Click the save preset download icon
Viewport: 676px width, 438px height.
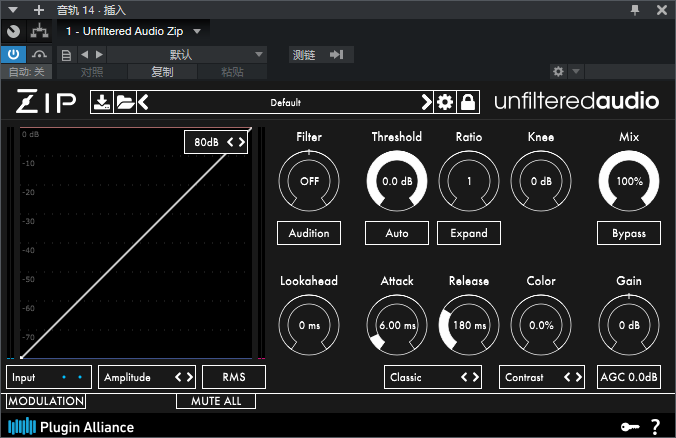[102, 102]
